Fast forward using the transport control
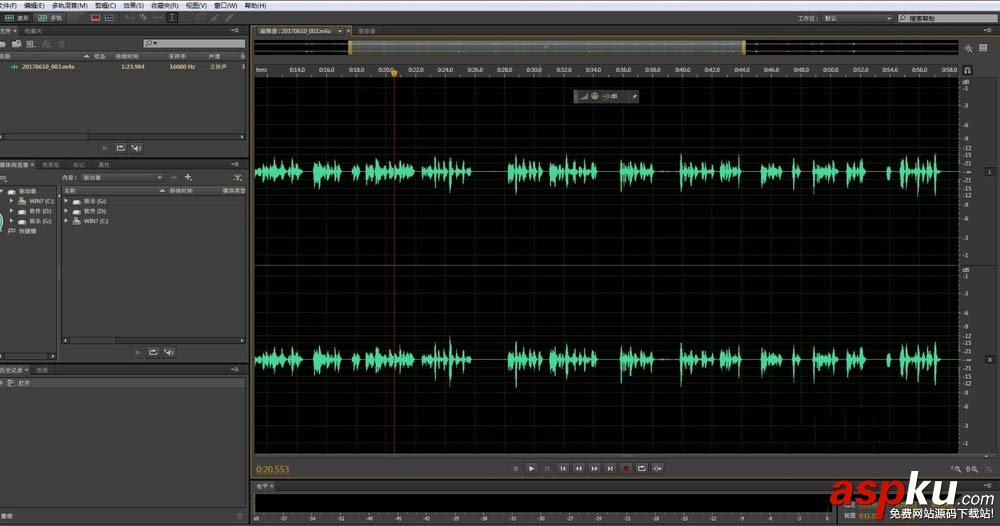Viewport: 1000px width, 526px height. pos(594,469)
